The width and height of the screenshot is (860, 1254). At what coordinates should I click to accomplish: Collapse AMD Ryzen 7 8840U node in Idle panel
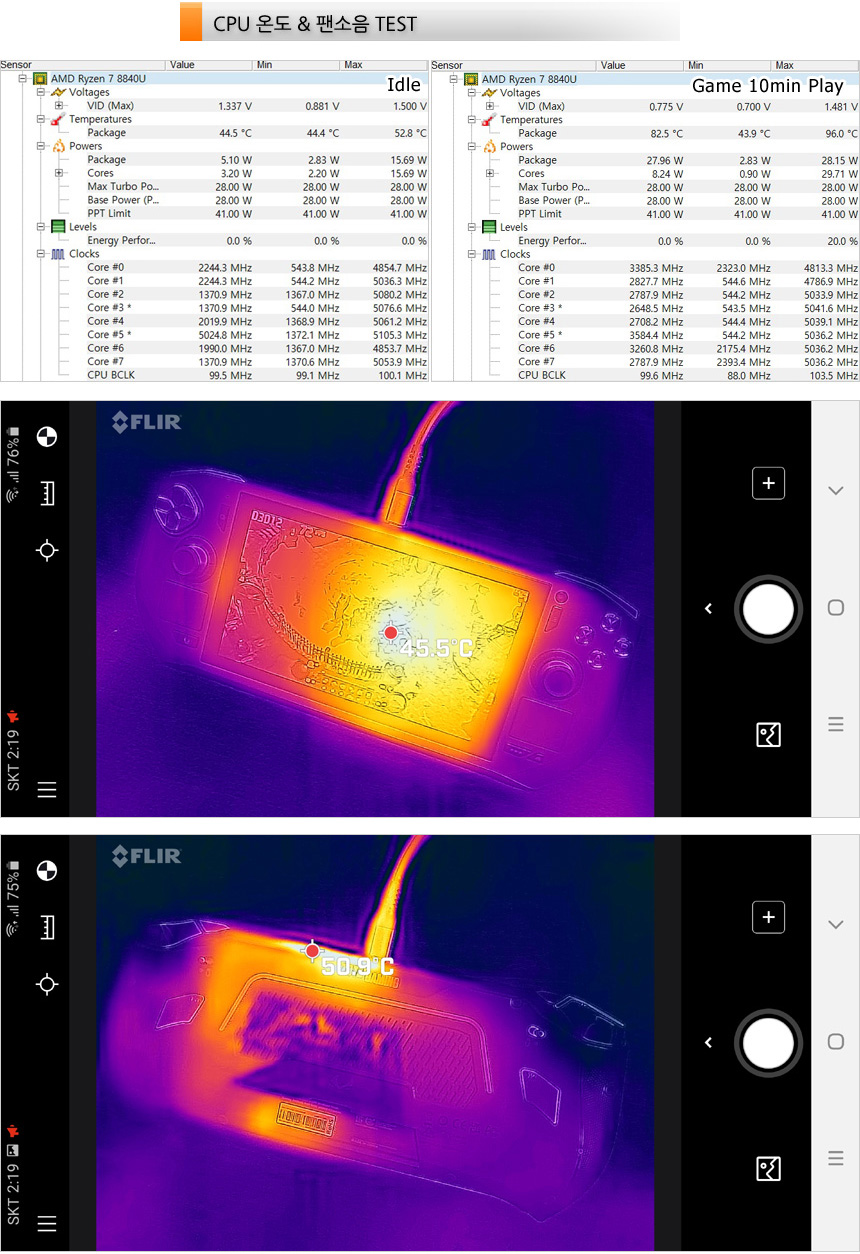coord(22,79)
